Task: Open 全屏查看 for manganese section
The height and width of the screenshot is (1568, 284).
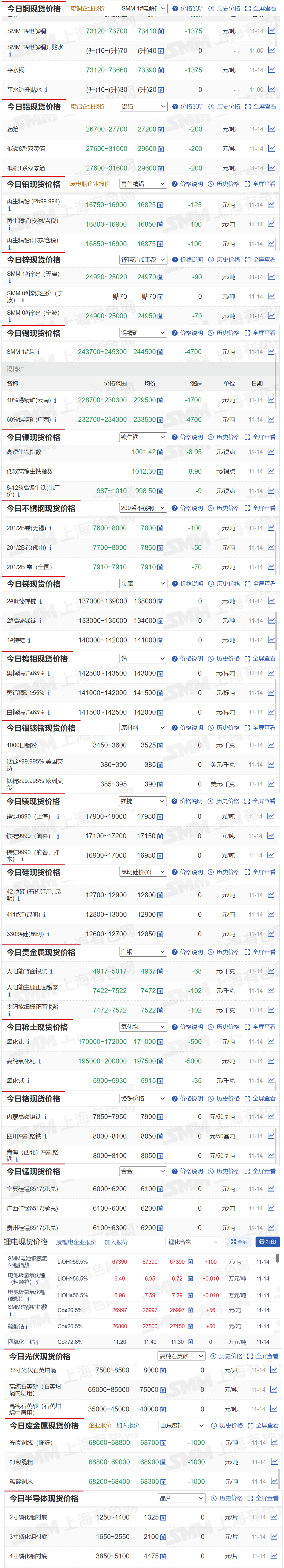Action: click(260, 1171)
